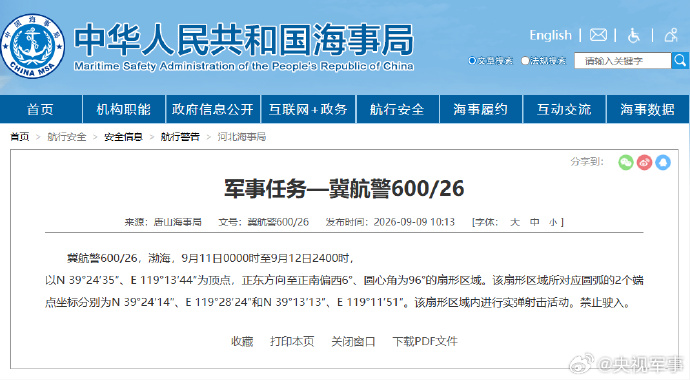The width and height of the screenshot is (690, 380).
Task: Set the font size to 大
Action: click(x=515, y=222)
